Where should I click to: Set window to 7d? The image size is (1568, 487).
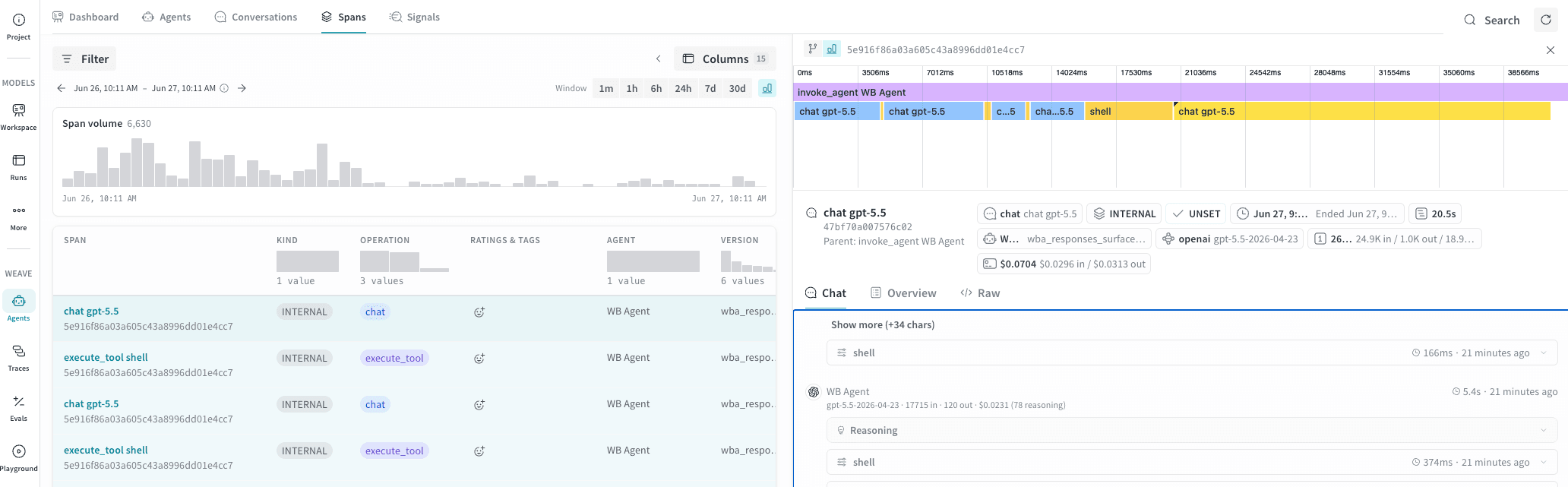710,88
